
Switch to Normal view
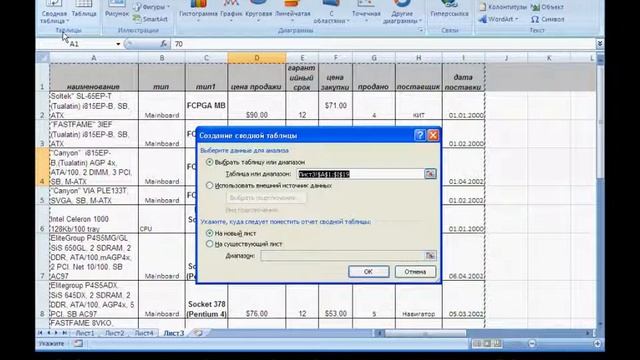pos(477,344)
